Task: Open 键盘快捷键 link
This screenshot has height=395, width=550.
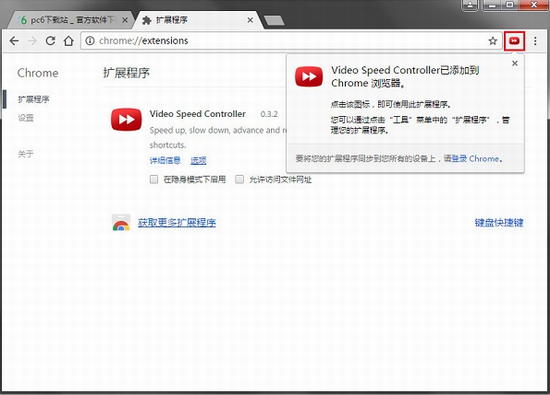Action: (499, 222)
